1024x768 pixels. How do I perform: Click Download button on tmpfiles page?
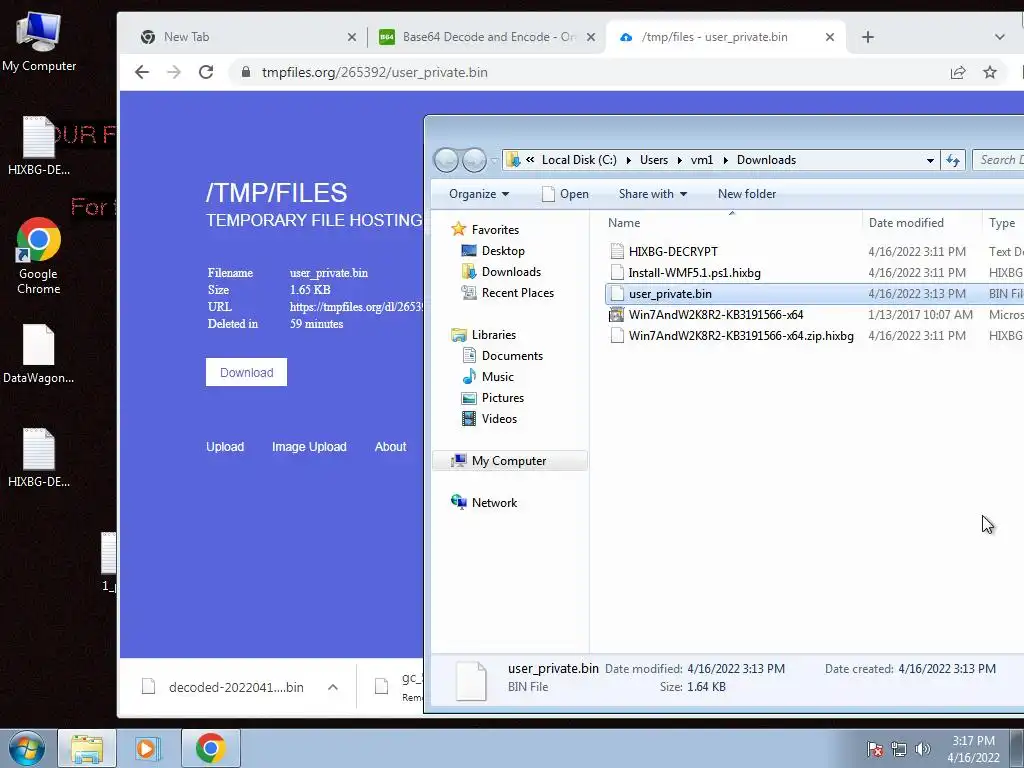pos(246,372)
